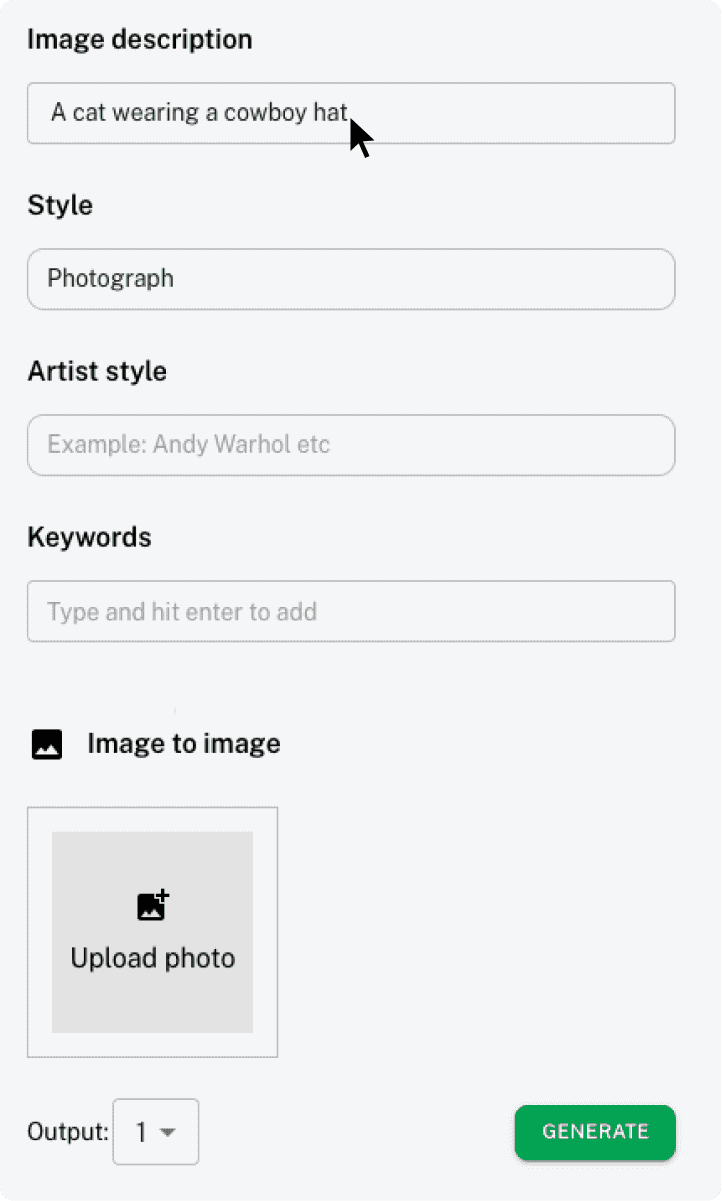This screenshot has width=722, height=1201.
Task: Click Upload photo to add a reference image
Action: [152, 932]
